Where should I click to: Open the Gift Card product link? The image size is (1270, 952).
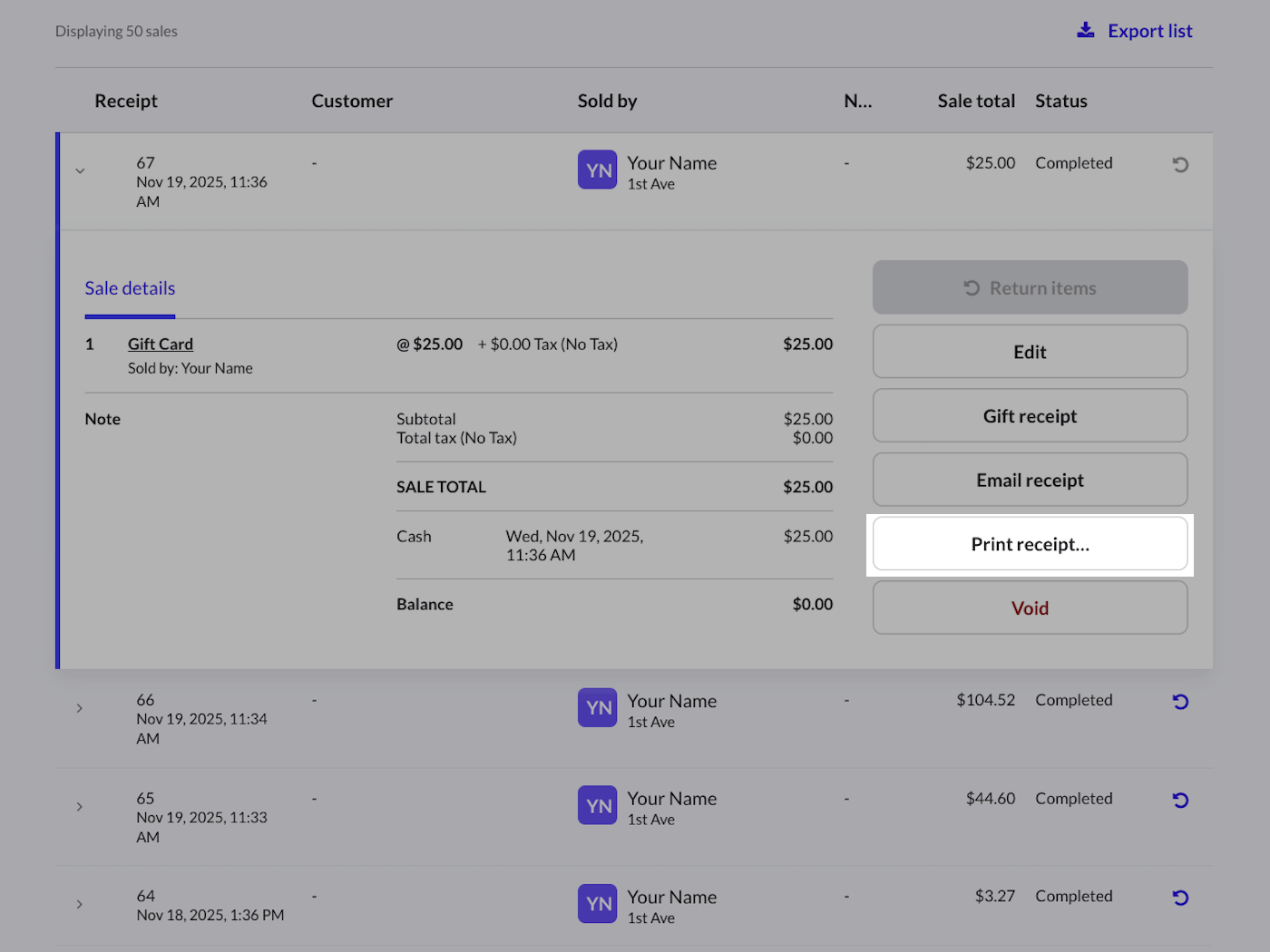pyautogui.click(x=161, y=345)
